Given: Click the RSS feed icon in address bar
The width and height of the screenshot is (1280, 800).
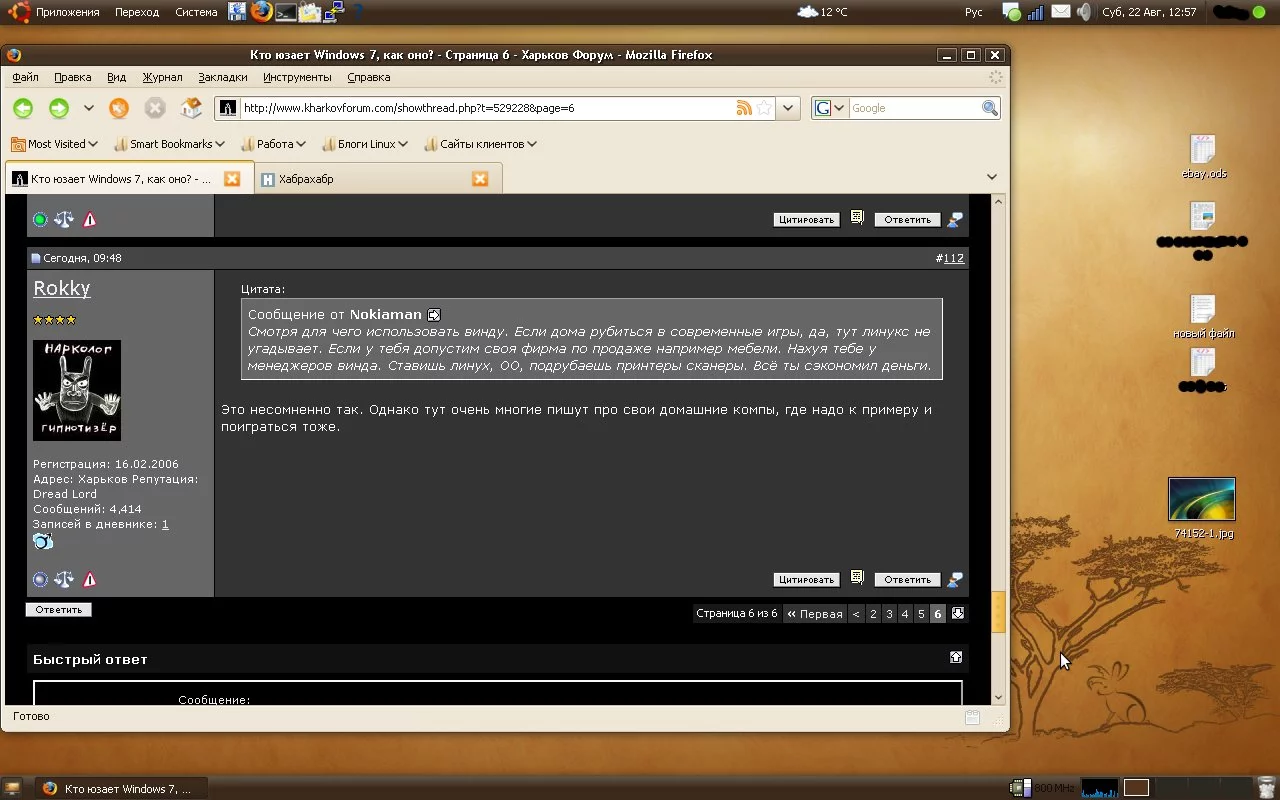Looking at the screenshot, I should pyautogui.click(x=744, y=108).
